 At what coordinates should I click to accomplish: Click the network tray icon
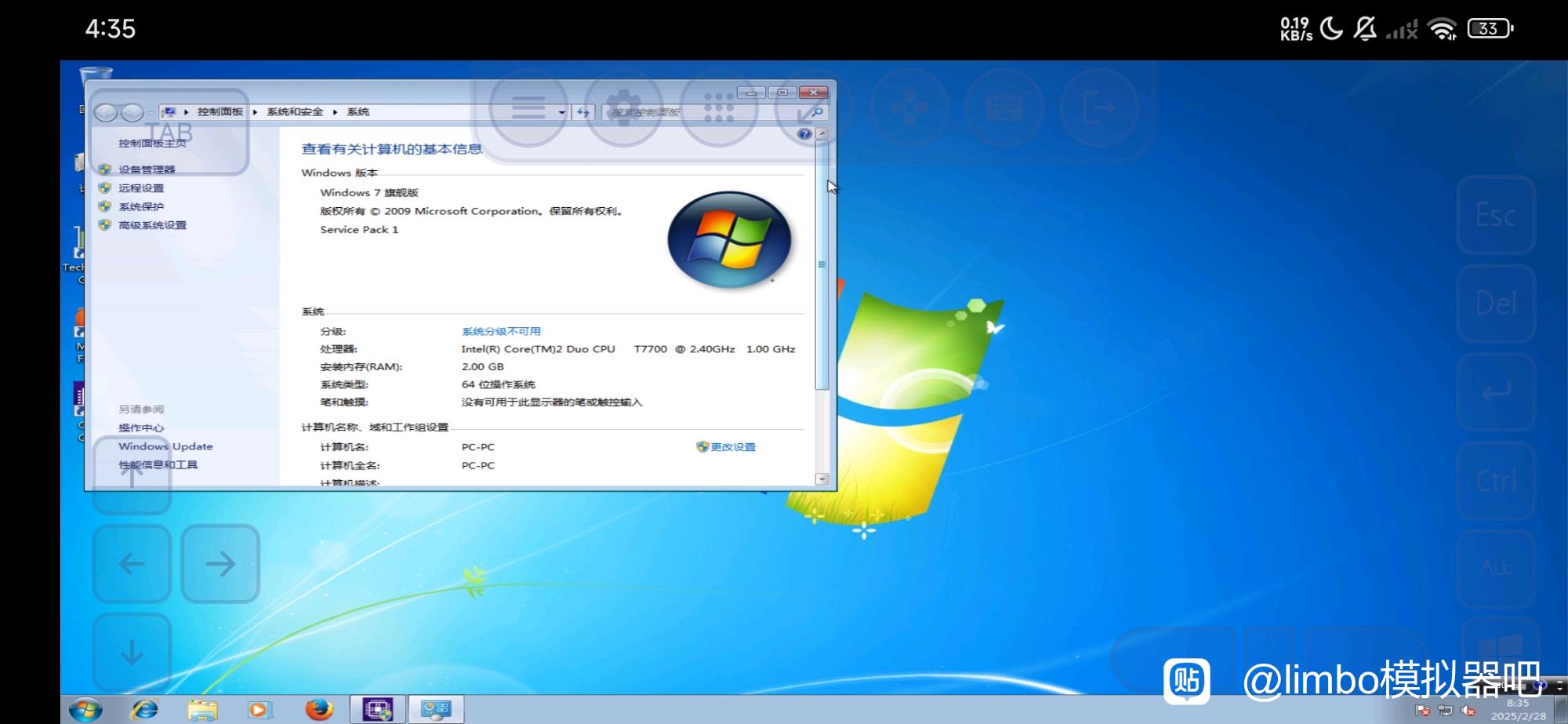pyautogui.click(x=1445, y=711)
